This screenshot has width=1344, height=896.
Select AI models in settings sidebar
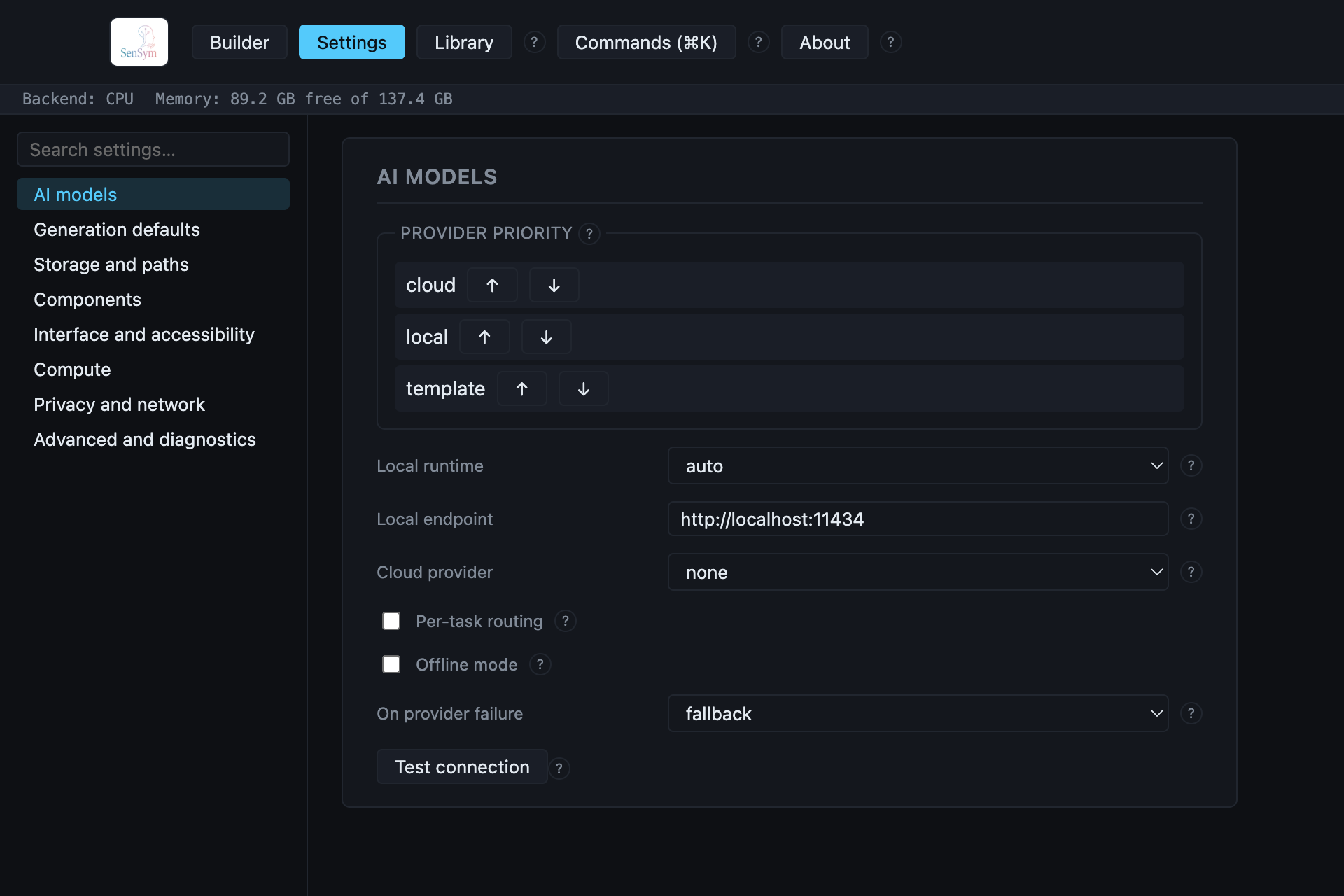[x=153, y=194]
